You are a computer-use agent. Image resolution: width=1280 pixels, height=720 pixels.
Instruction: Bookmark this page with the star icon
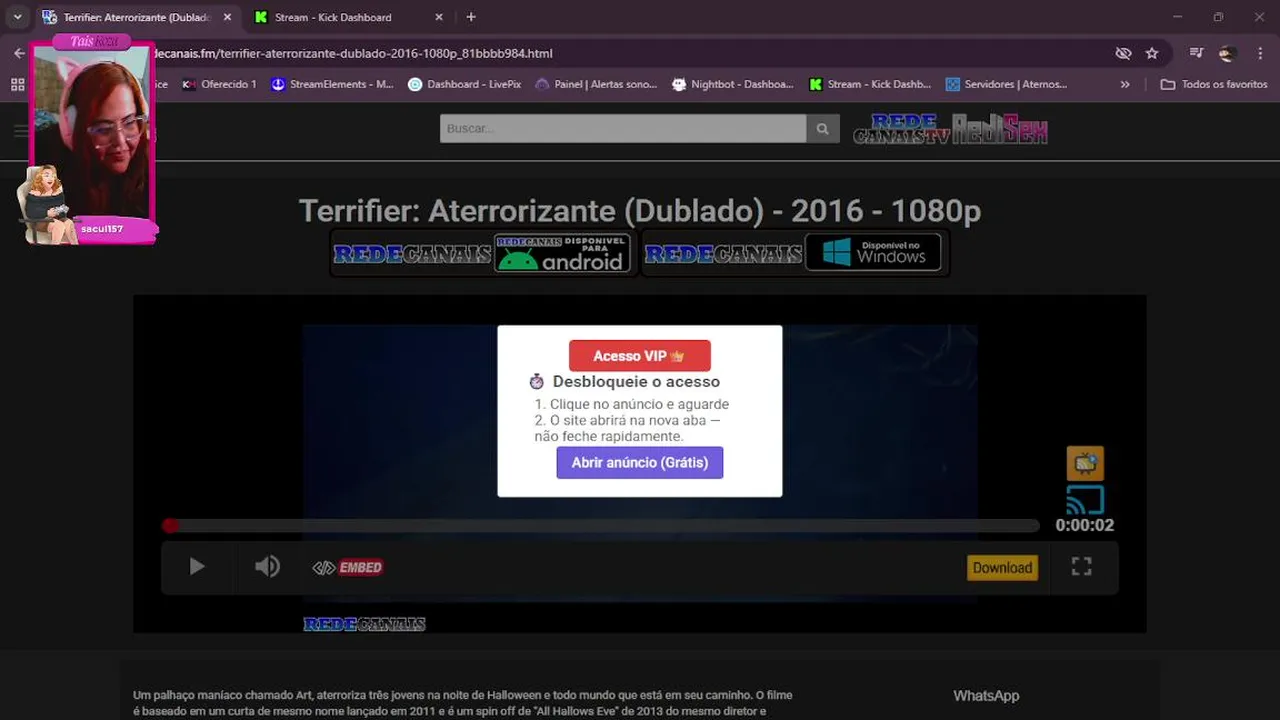coord(1152,53)
